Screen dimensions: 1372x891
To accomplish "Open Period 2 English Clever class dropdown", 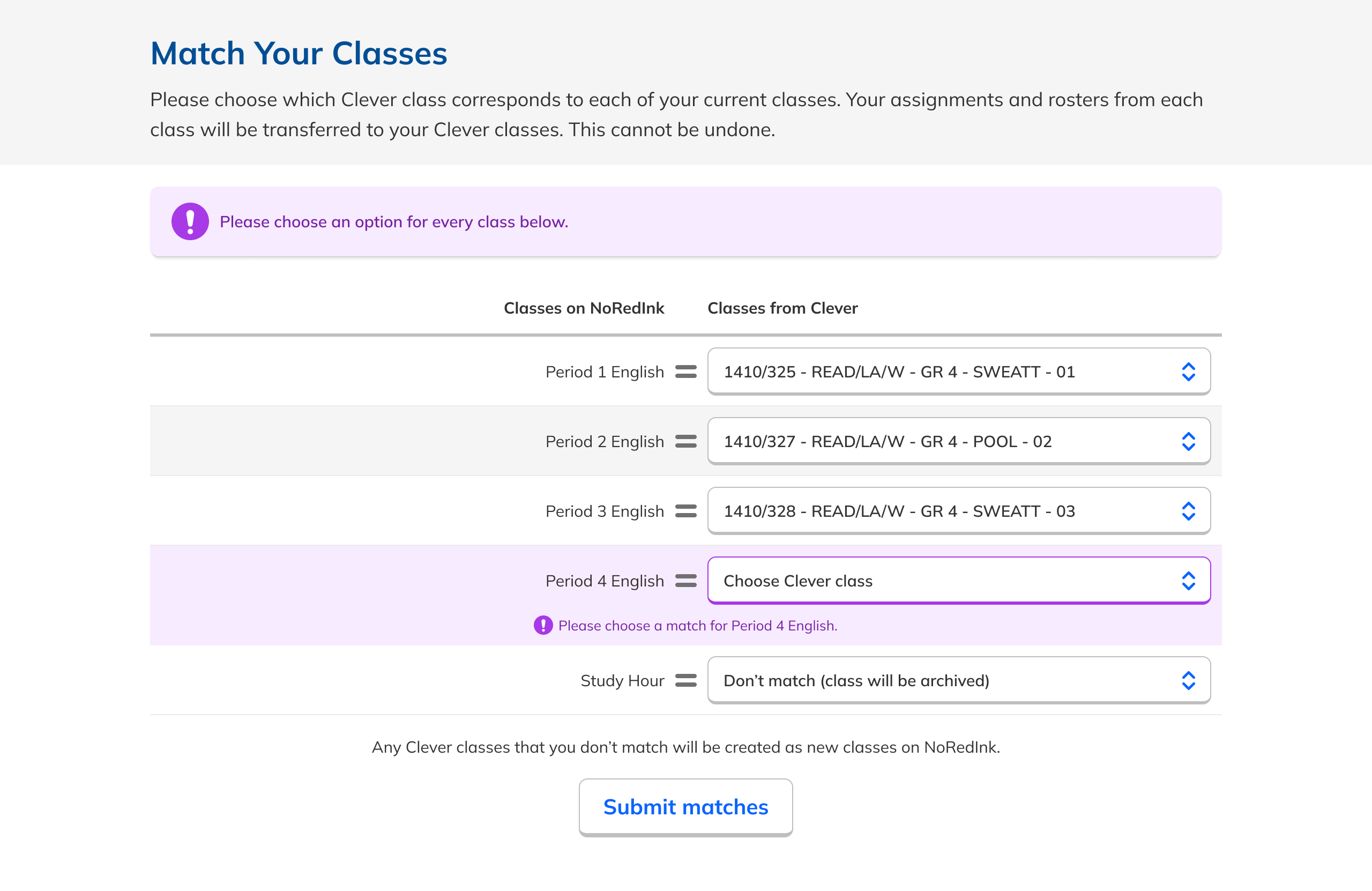I will pos(958,441).
